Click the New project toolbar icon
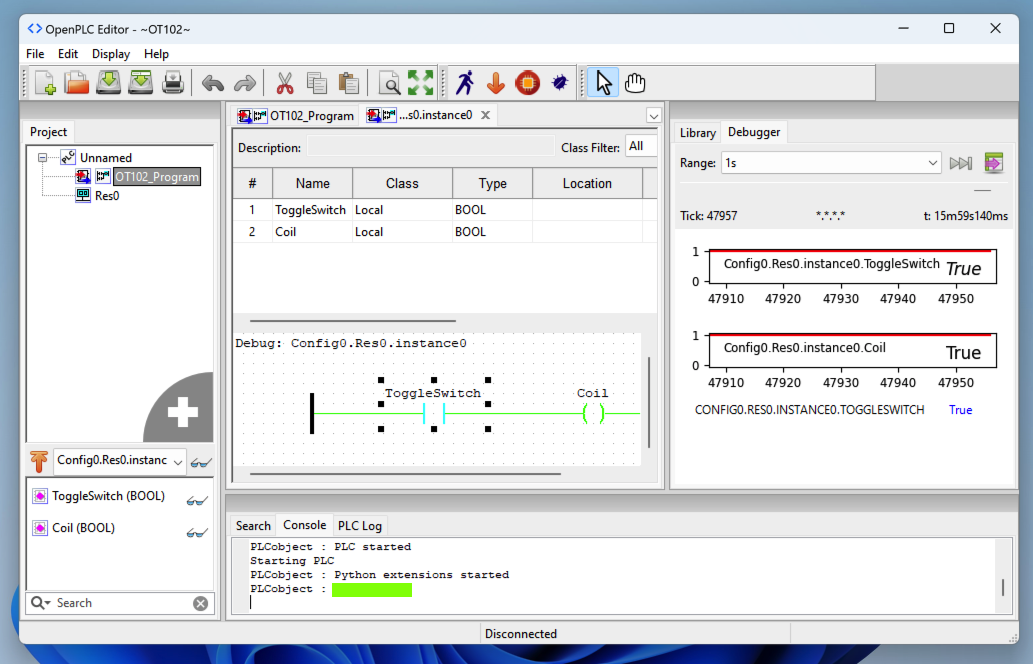This screenshot has width=1033, height=664. point(45,83)
